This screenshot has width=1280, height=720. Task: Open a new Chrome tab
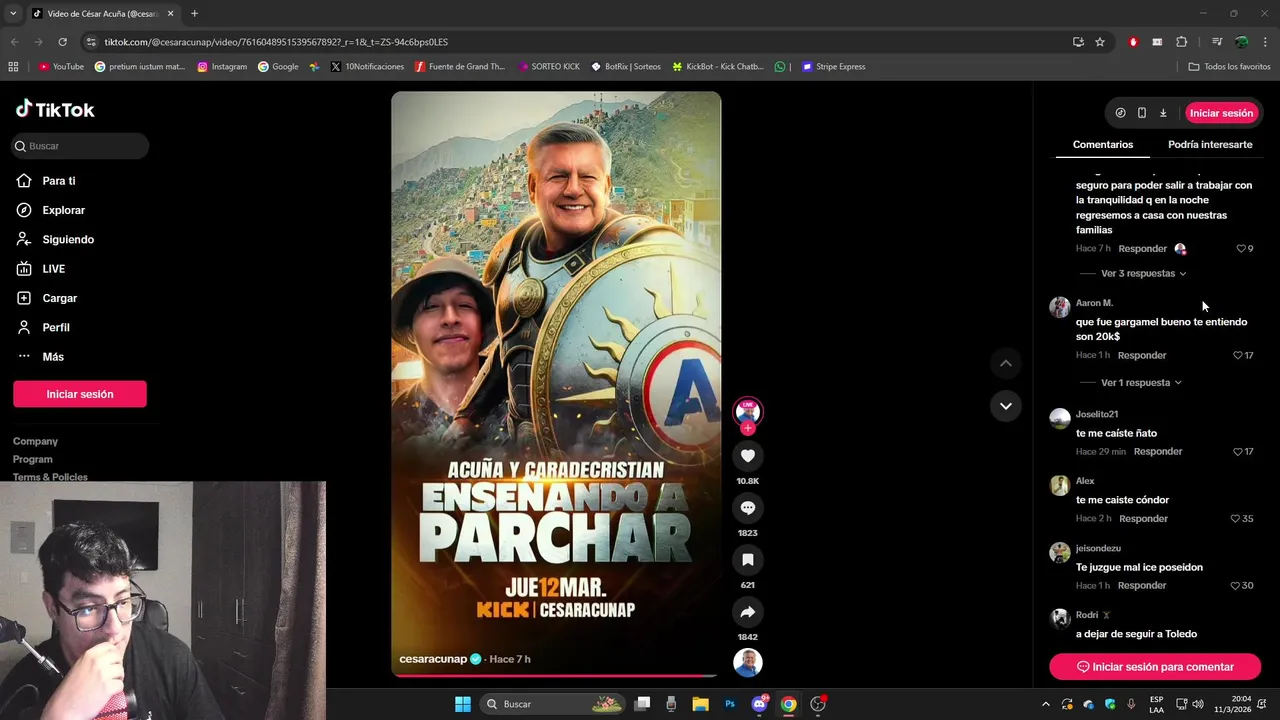194,14
